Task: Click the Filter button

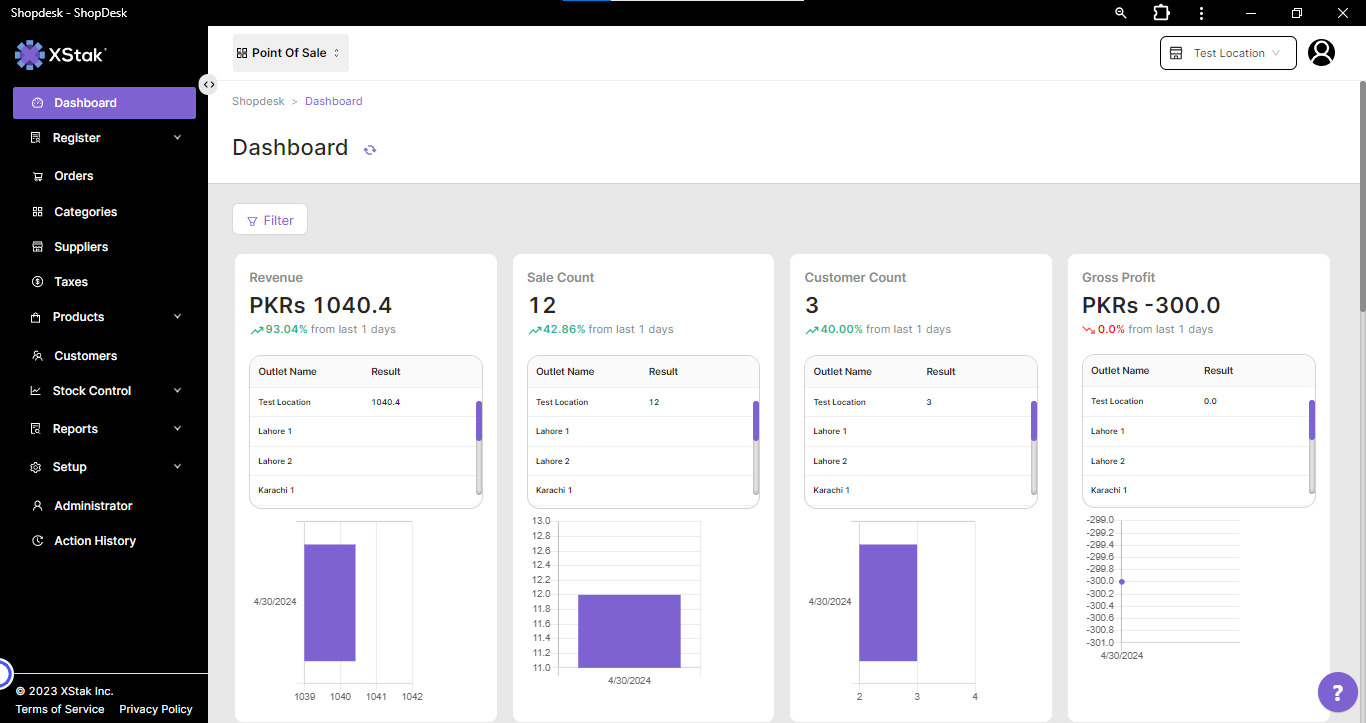Action: [270, 220]
